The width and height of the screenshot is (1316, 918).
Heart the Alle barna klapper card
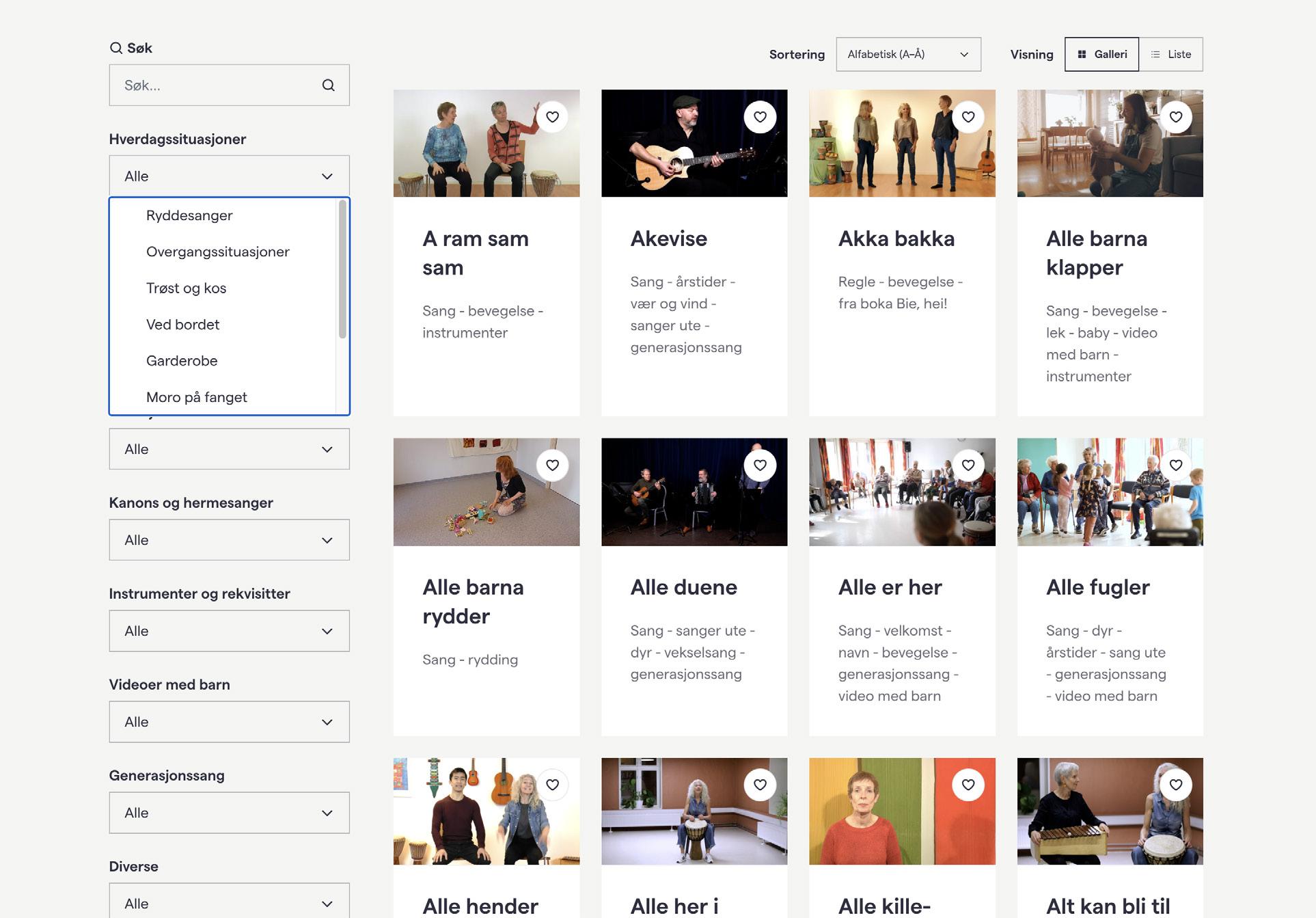pyautogui.click(x=1175, y=117)
